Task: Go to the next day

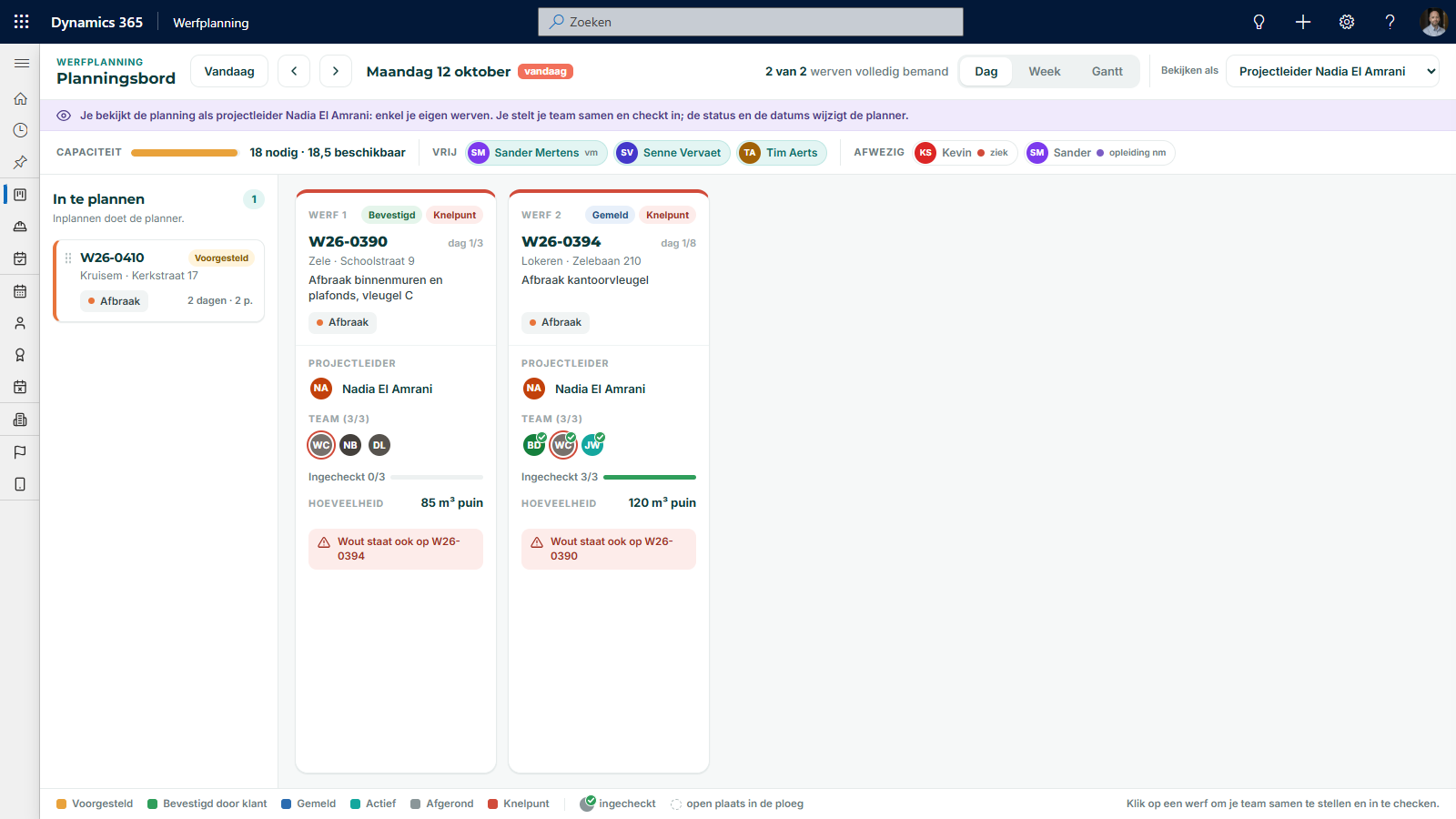Action: point(336,71)
